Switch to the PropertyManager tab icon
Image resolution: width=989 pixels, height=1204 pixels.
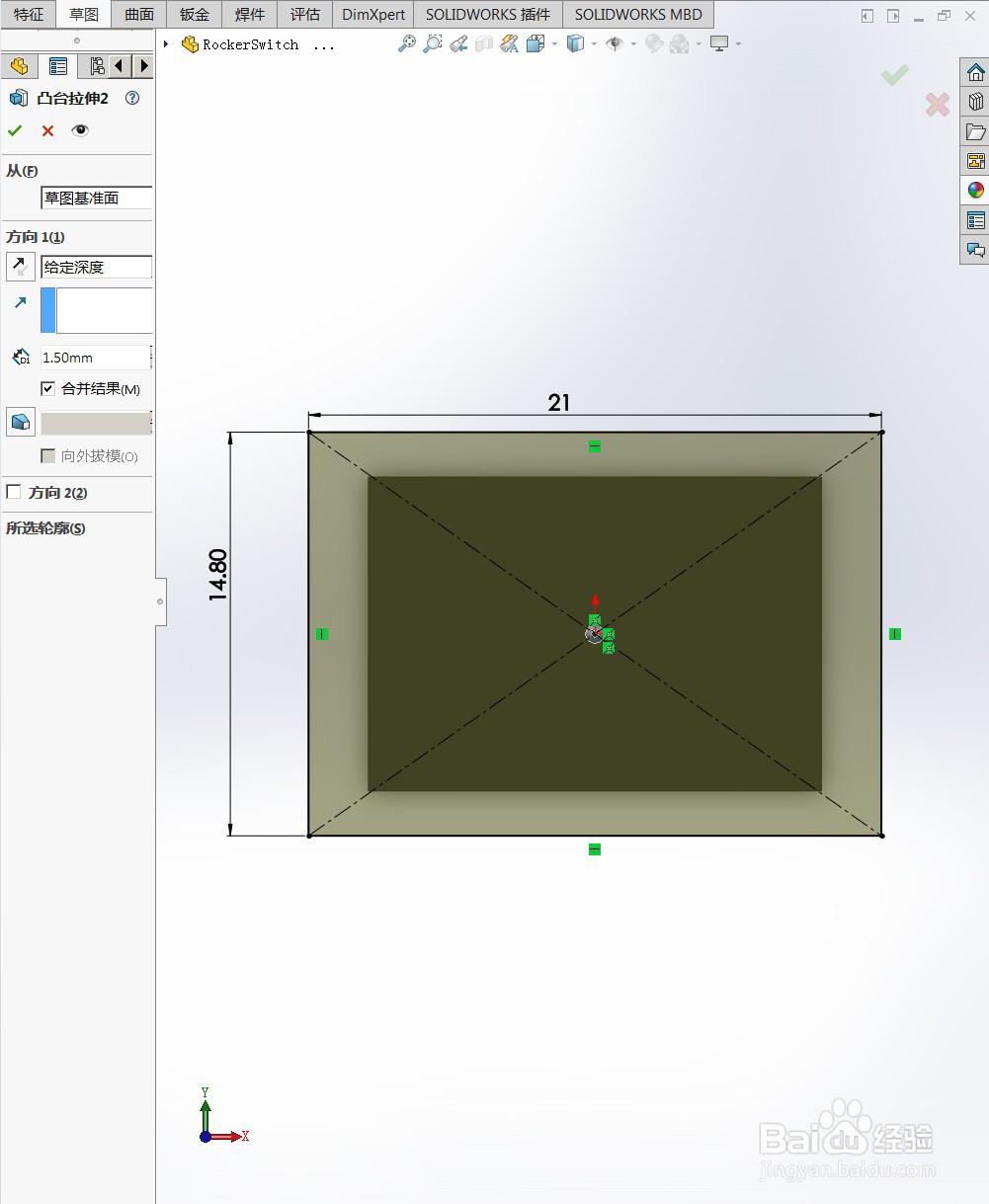tap(58, 66)
